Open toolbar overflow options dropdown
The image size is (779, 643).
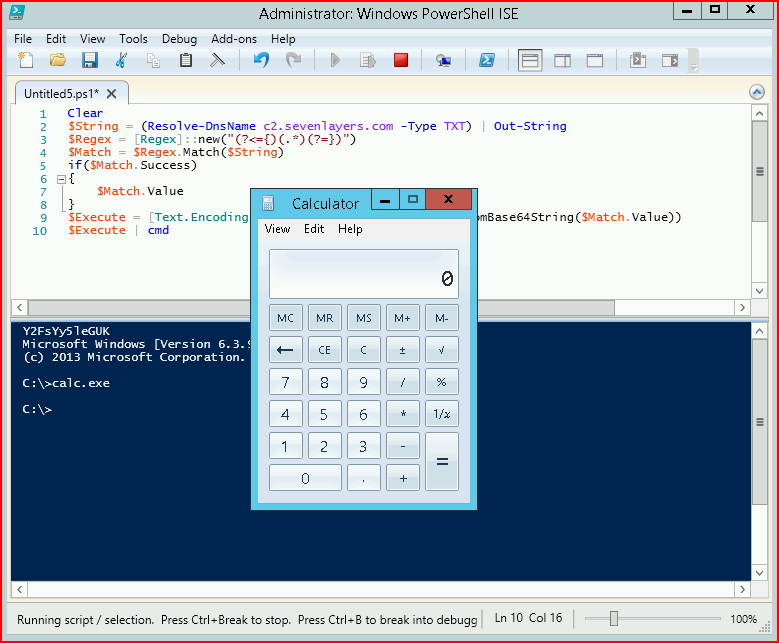click(x=694, y=61)
